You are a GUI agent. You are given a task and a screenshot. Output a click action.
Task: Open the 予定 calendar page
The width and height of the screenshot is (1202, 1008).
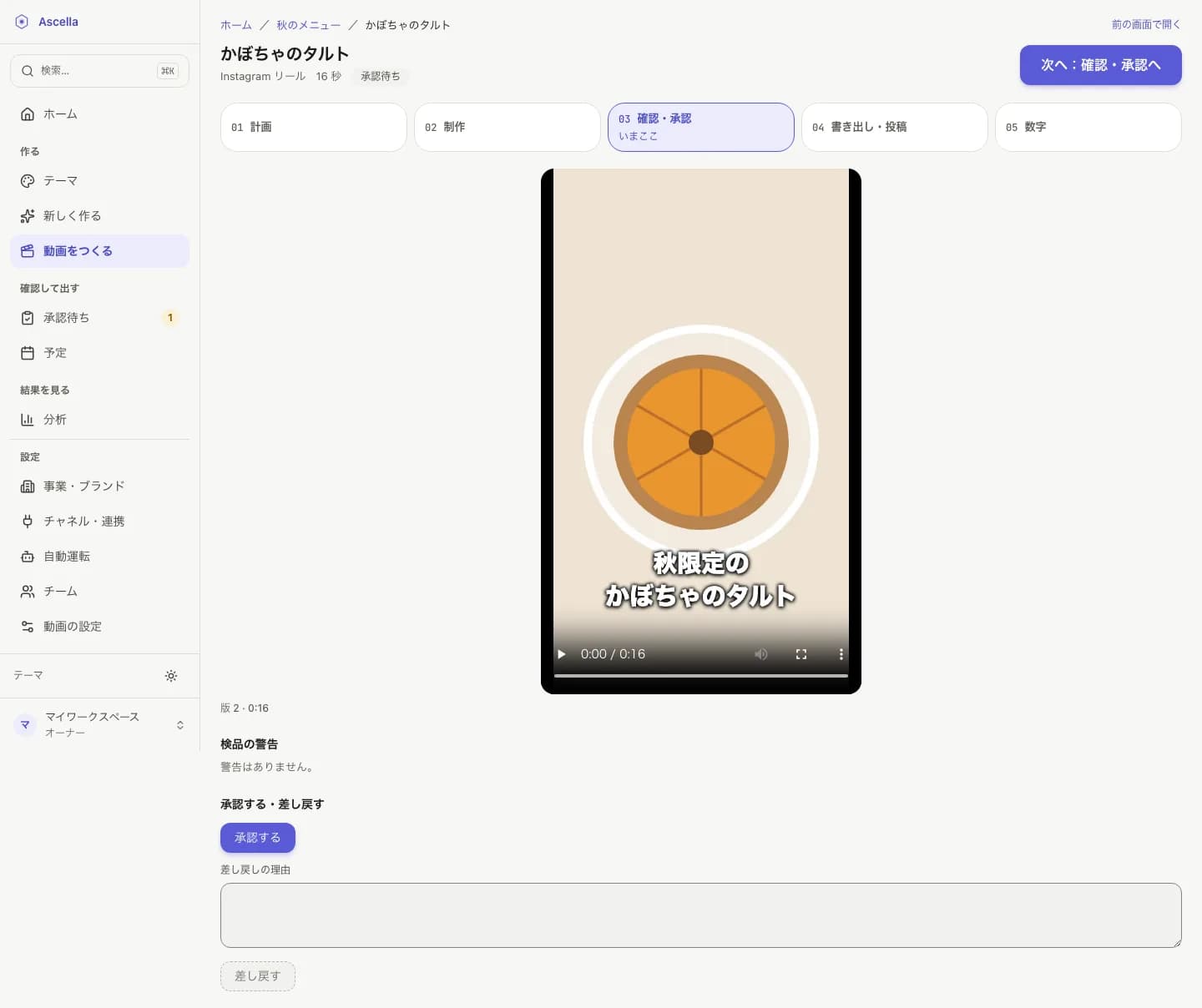pos(99,353)
